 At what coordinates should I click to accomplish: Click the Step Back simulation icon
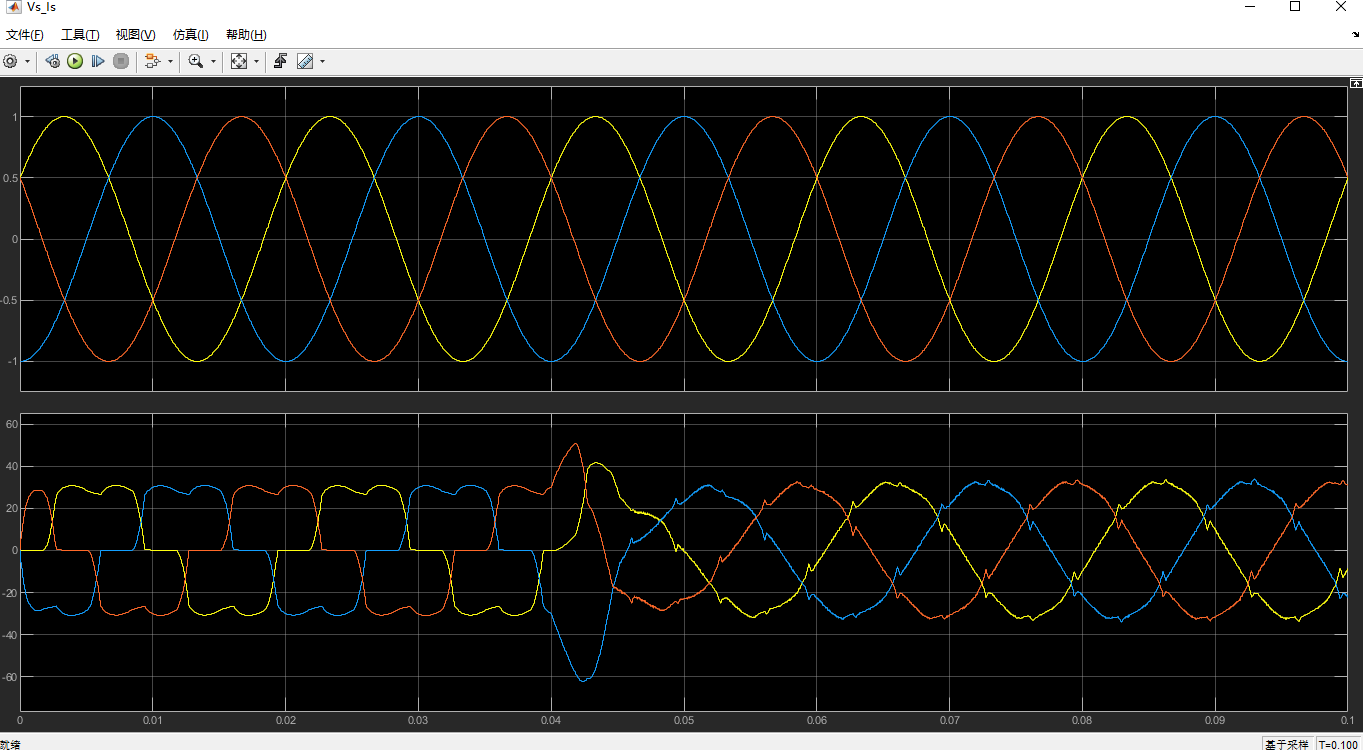(53, 61)
